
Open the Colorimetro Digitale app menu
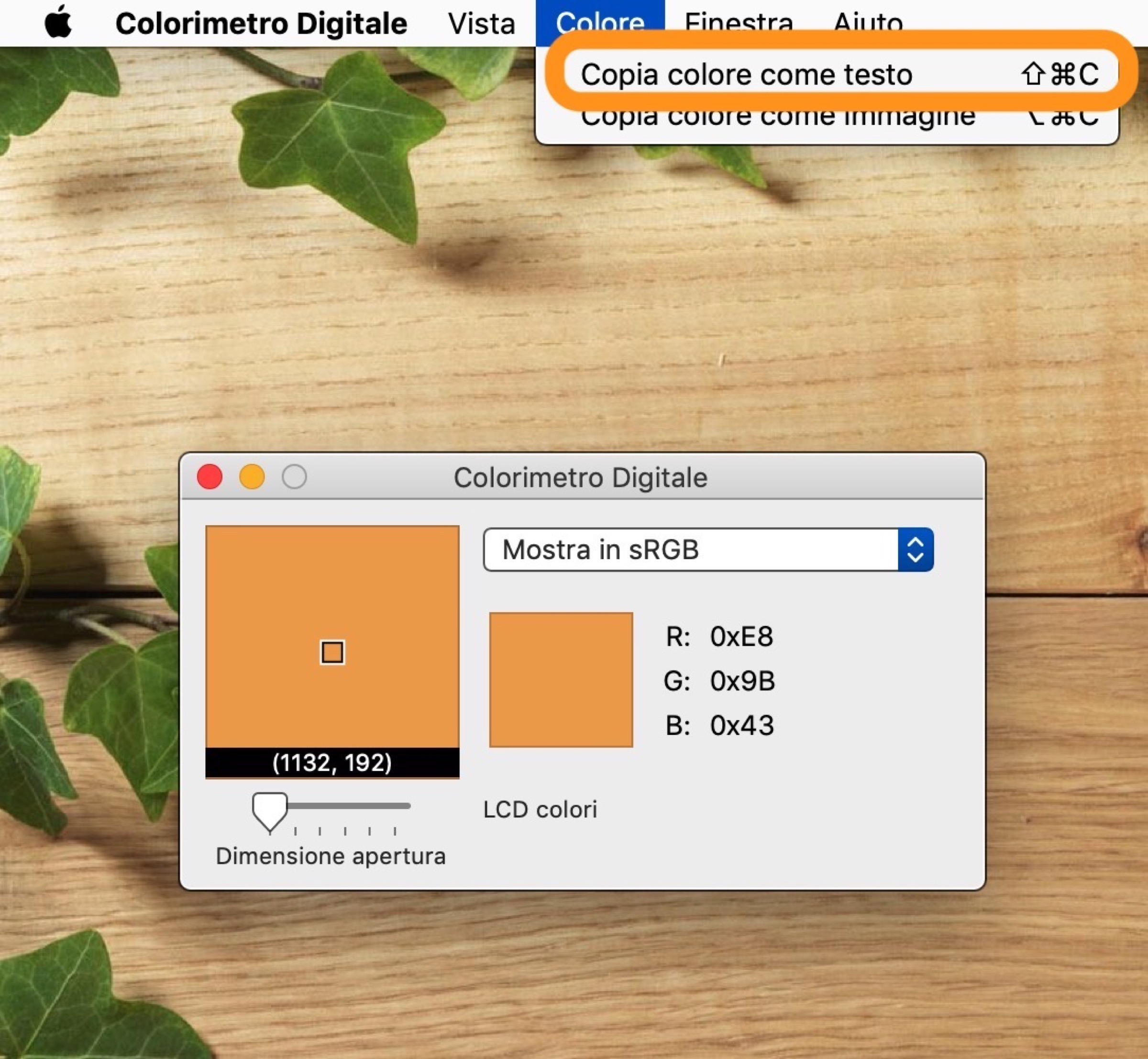[261, 23]
